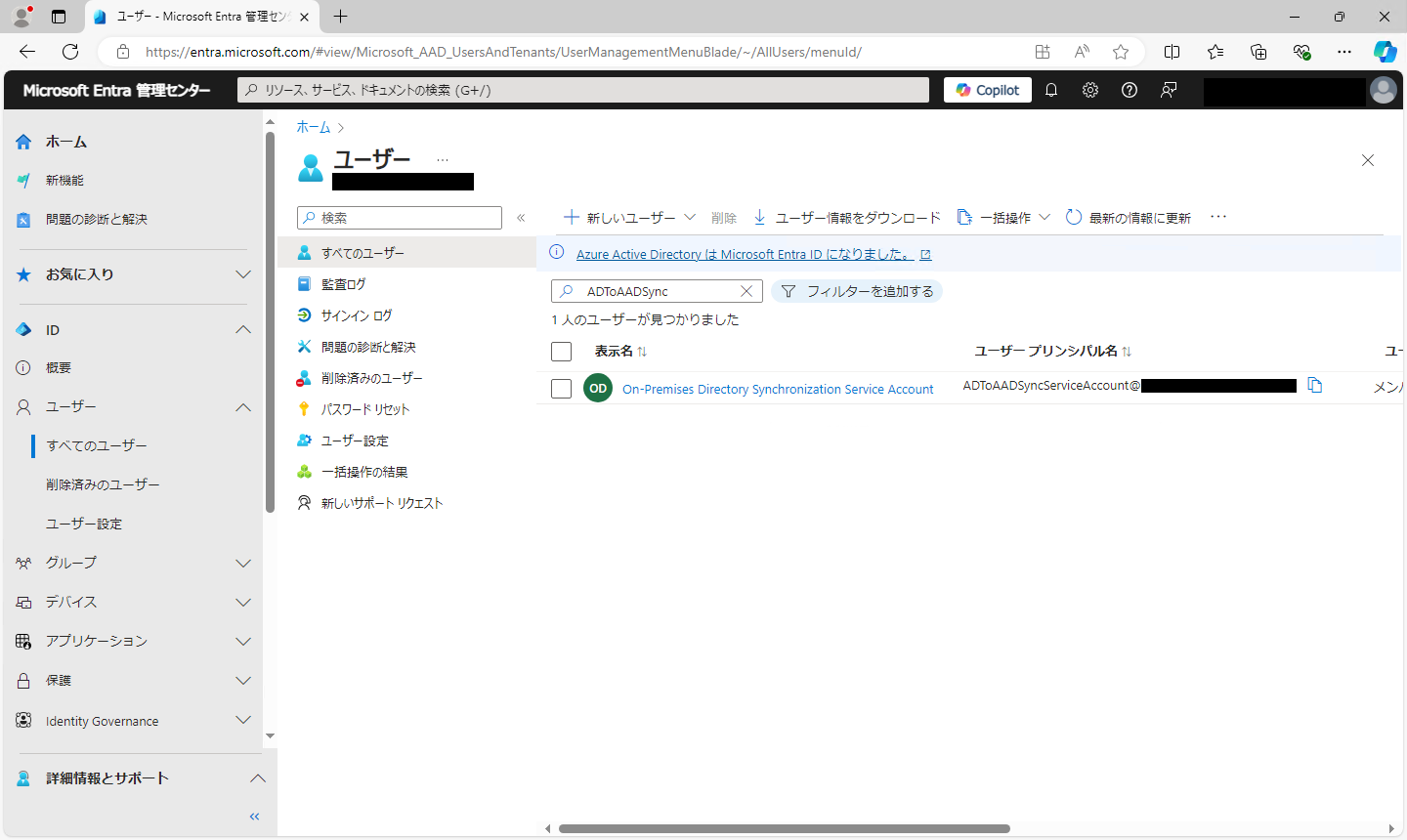Open the help question mark icon

coord(1130,90)
